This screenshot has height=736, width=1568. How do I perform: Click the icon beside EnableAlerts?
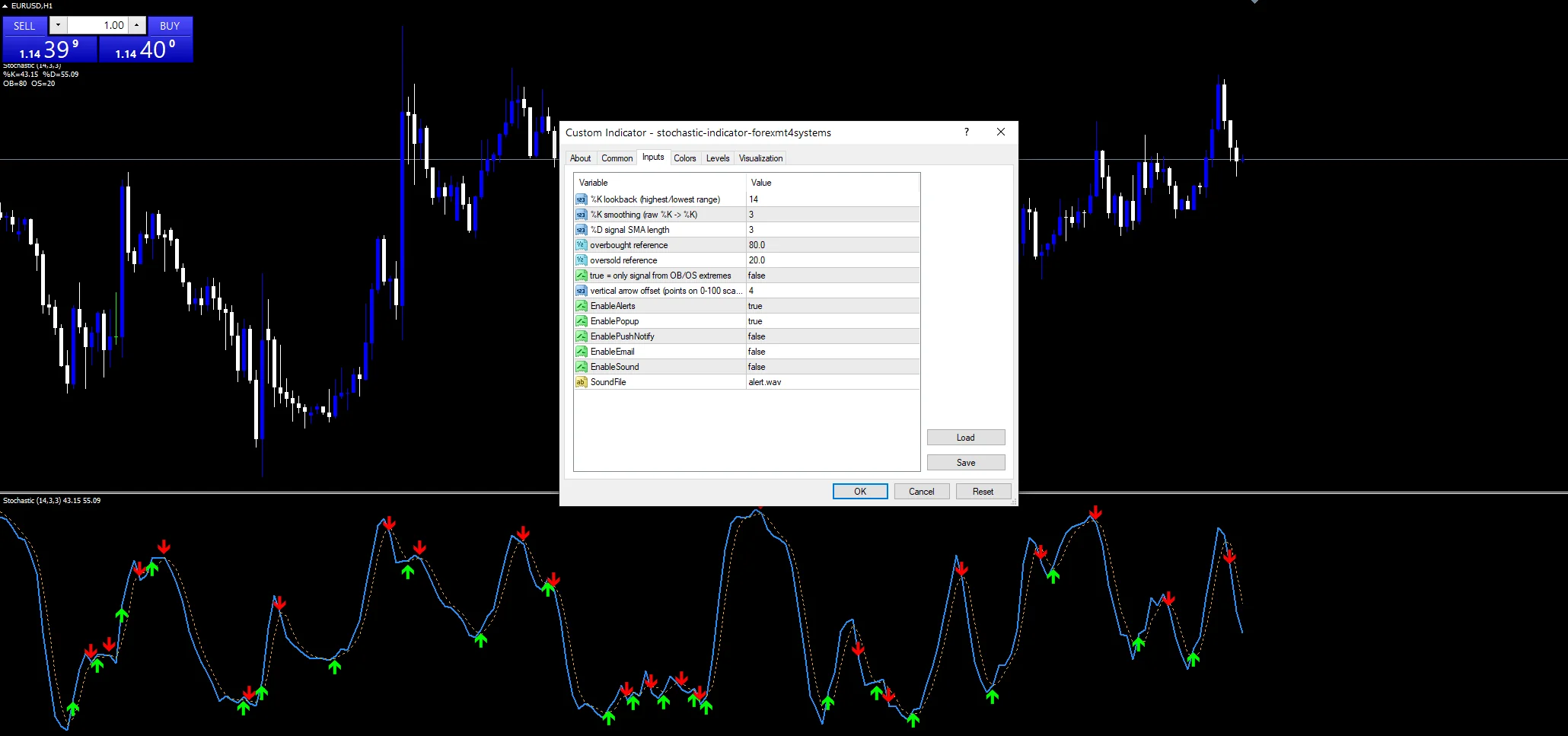(581, 306)
